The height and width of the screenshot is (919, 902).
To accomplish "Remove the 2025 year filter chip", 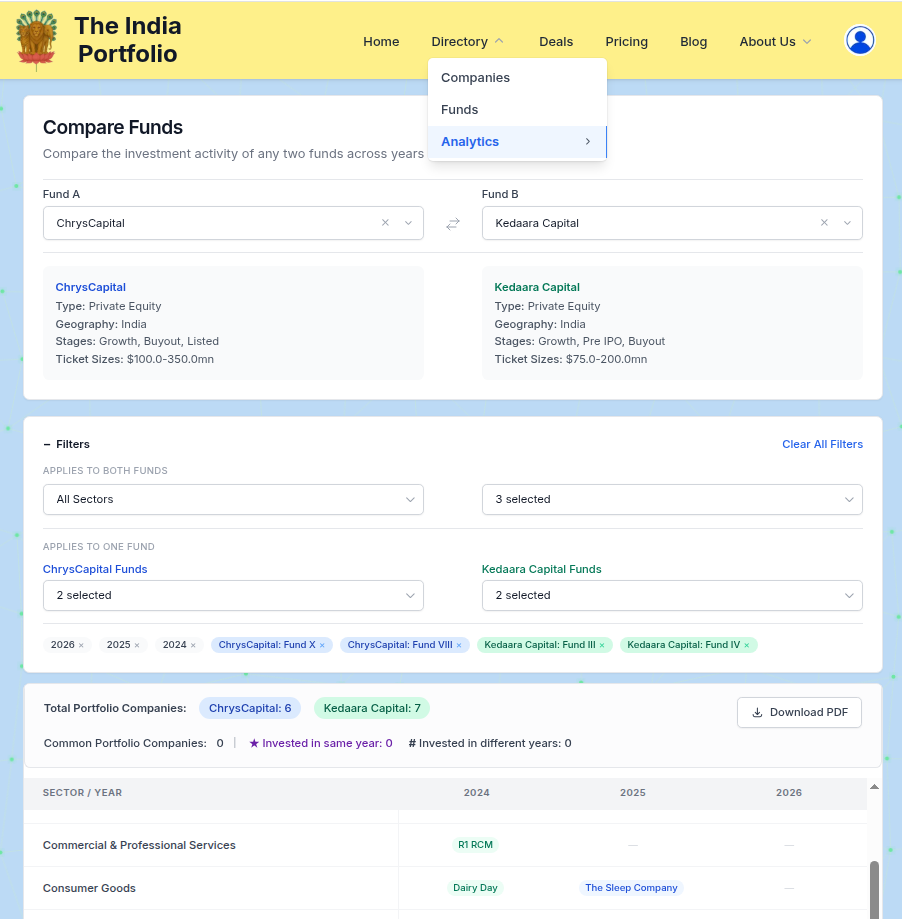I will (137, 645).
